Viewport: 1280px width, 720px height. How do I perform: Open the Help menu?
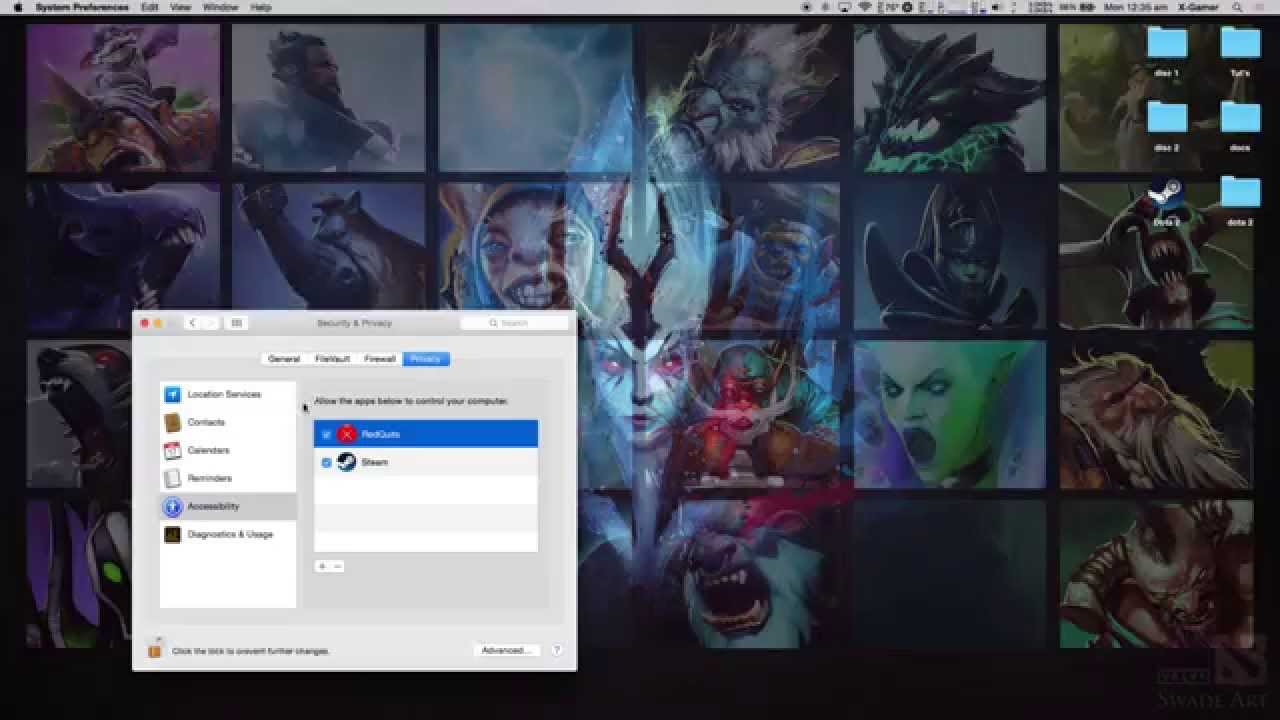(261, 7)
